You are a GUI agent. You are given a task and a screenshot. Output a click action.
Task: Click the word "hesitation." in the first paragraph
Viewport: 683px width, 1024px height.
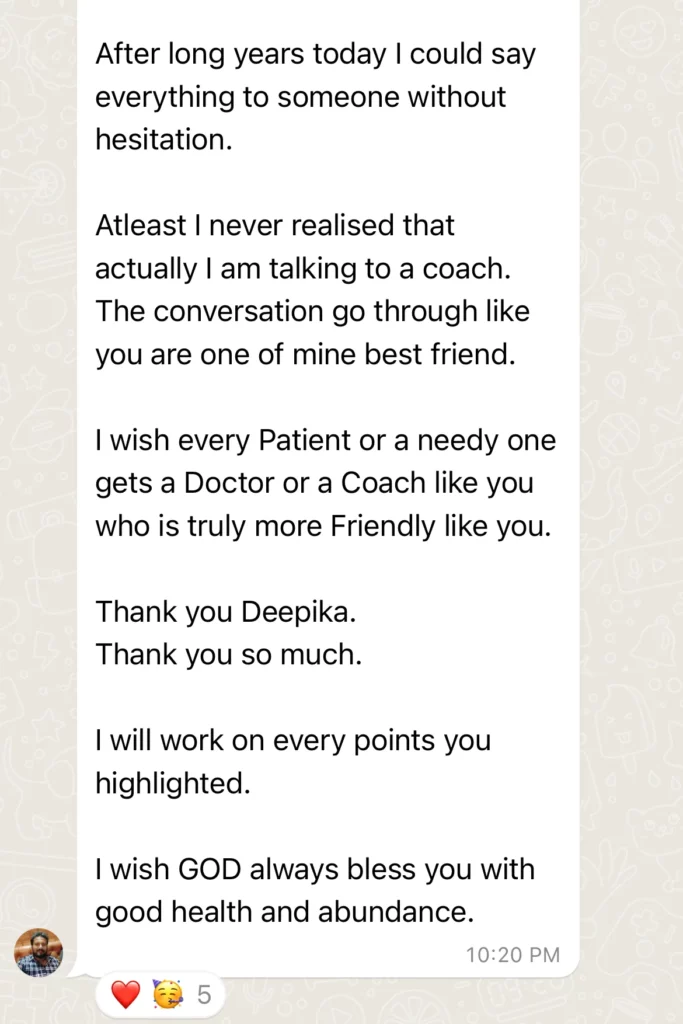(163, 140)
